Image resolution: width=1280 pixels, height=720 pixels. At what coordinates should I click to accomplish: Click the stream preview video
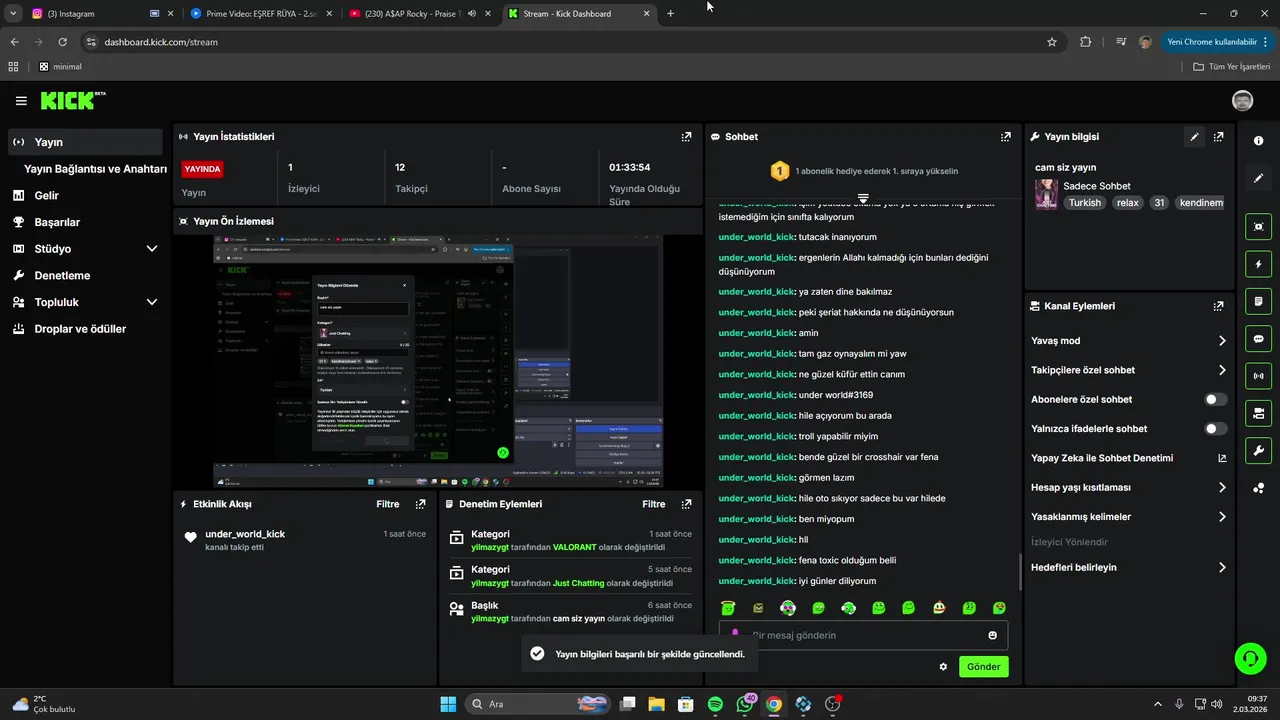coord(438,362)
